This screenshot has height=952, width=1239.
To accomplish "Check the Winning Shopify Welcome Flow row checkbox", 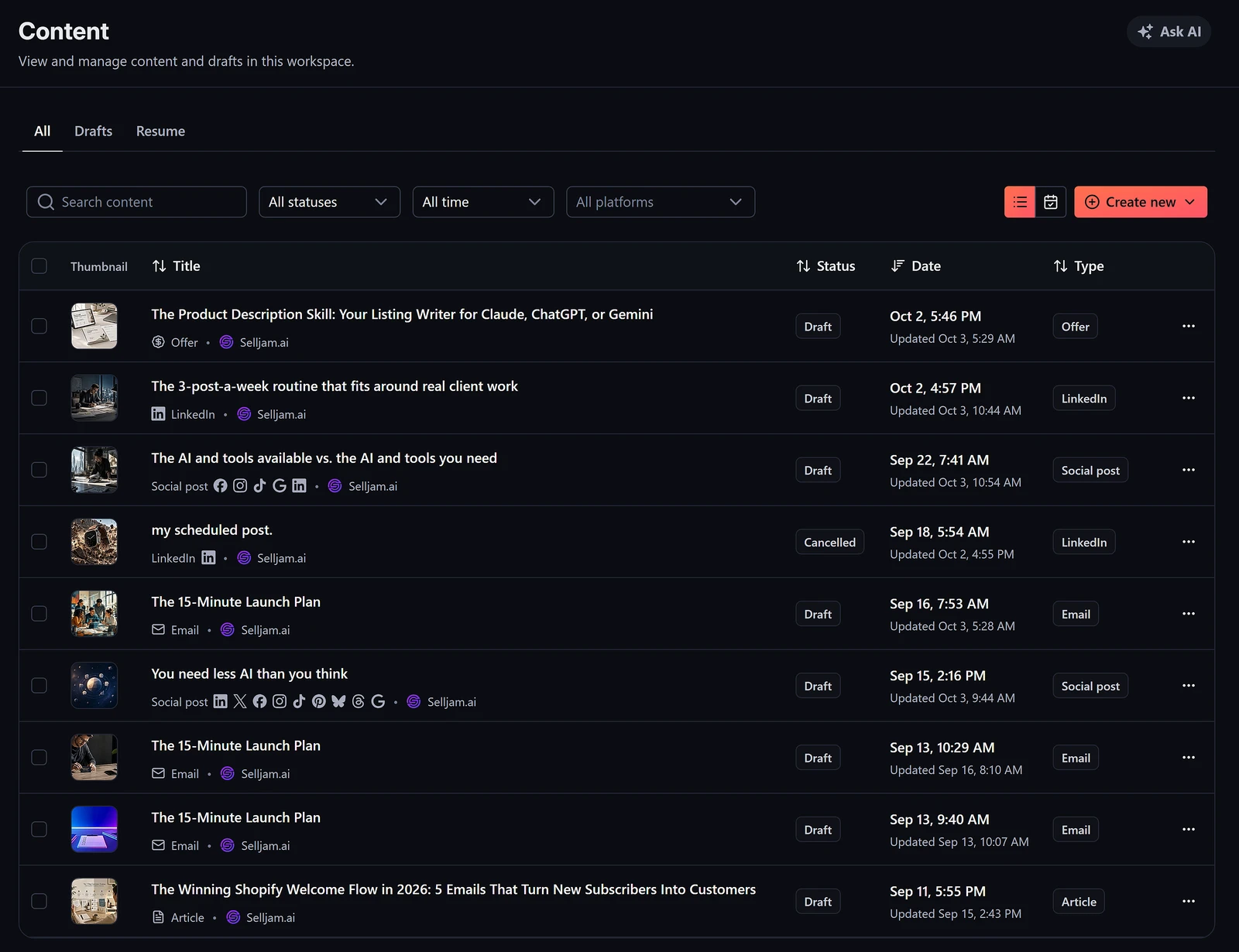I will tap(39, 901).
